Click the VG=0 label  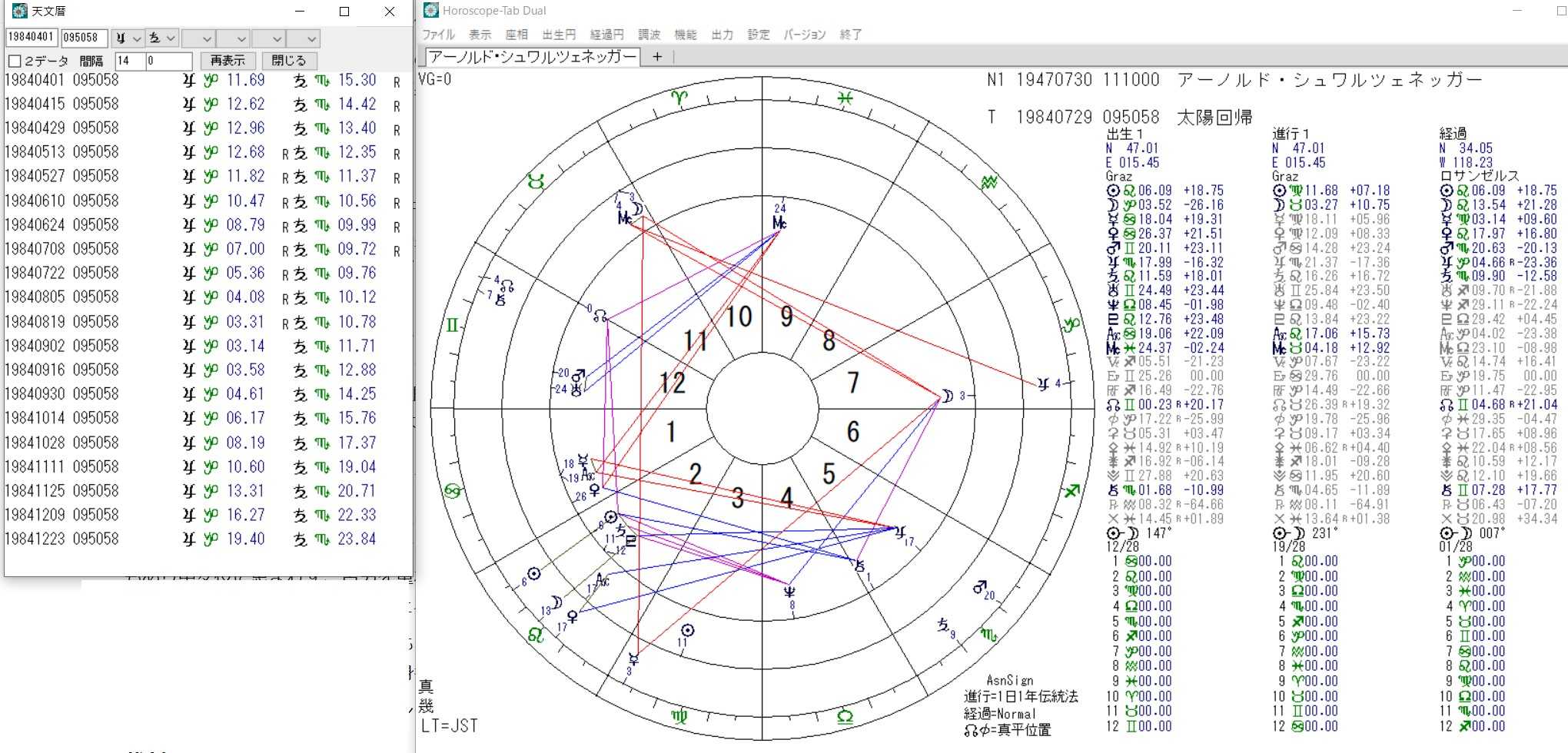[x=435, y=79]
